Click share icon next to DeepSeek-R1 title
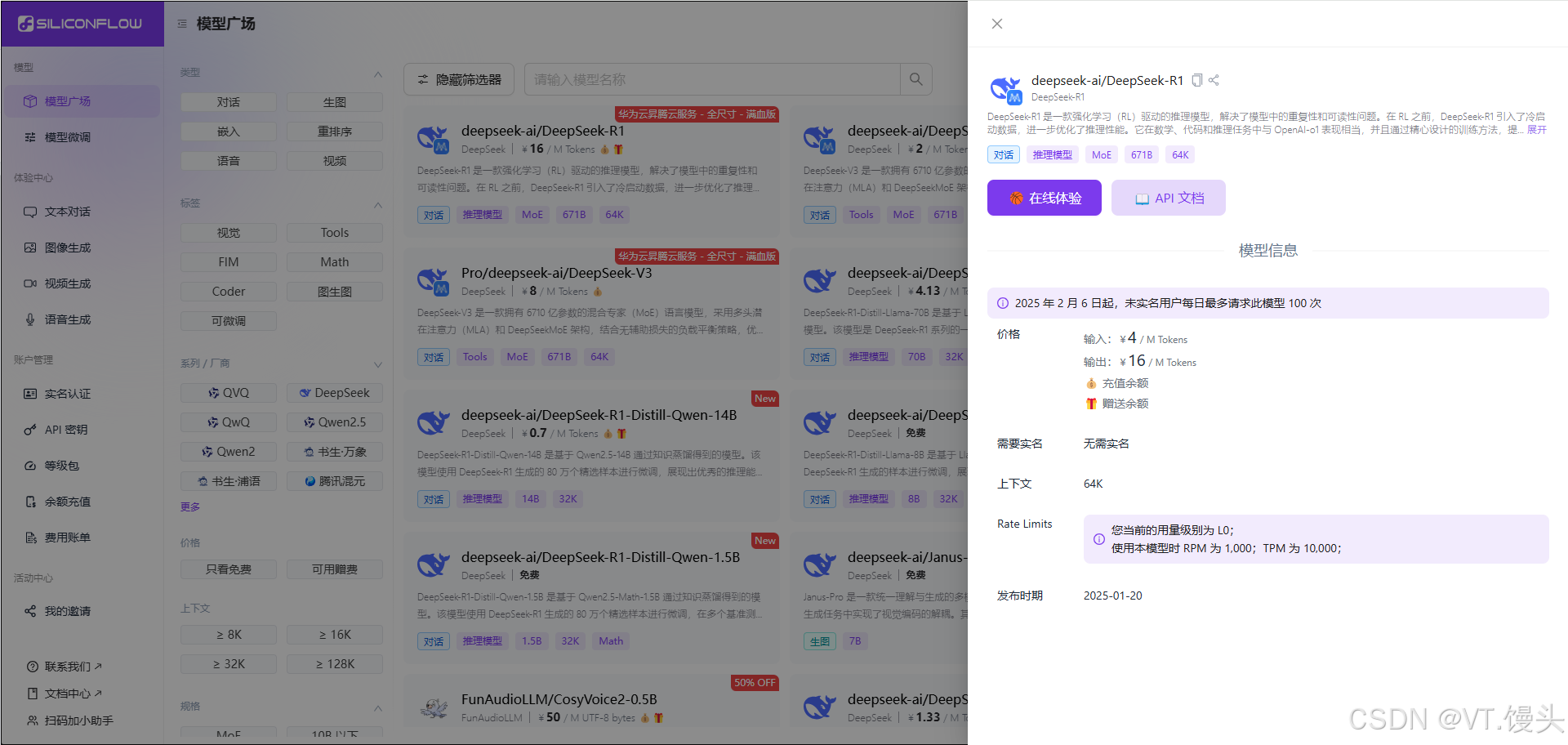Viewport: 1568px width, 745px height. point(1214,80)
